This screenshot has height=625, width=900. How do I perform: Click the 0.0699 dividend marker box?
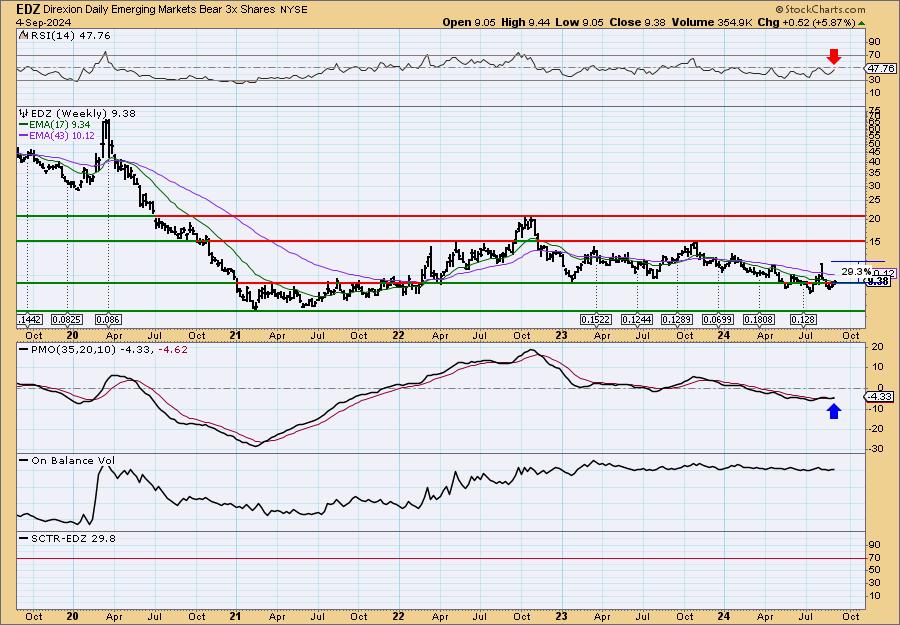pyautogui.click(x=719, y=320)
